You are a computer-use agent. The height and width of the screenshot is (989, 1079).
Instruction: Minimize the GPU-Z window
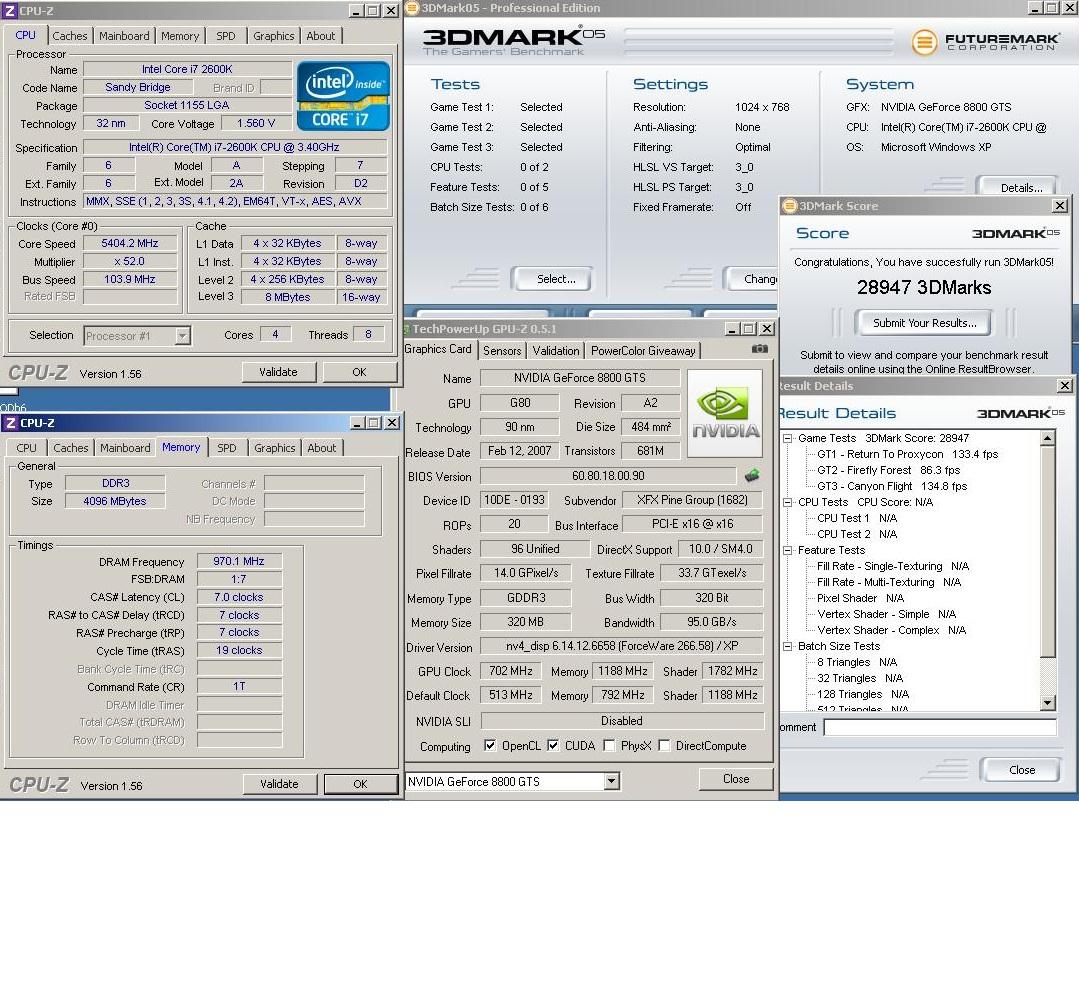click(x=732, y=329)
